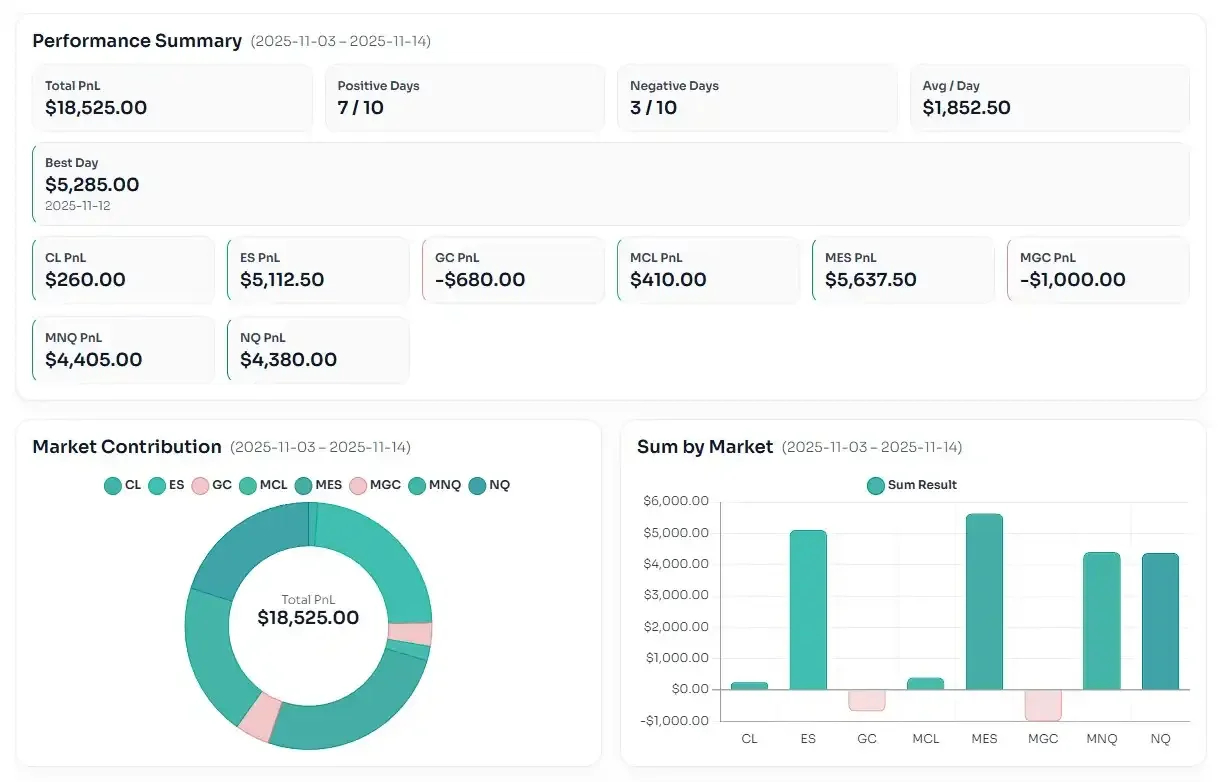1224x782 pixels.
Task: Select the MGC legend dot in the chart legend
Action: point(356,485)
